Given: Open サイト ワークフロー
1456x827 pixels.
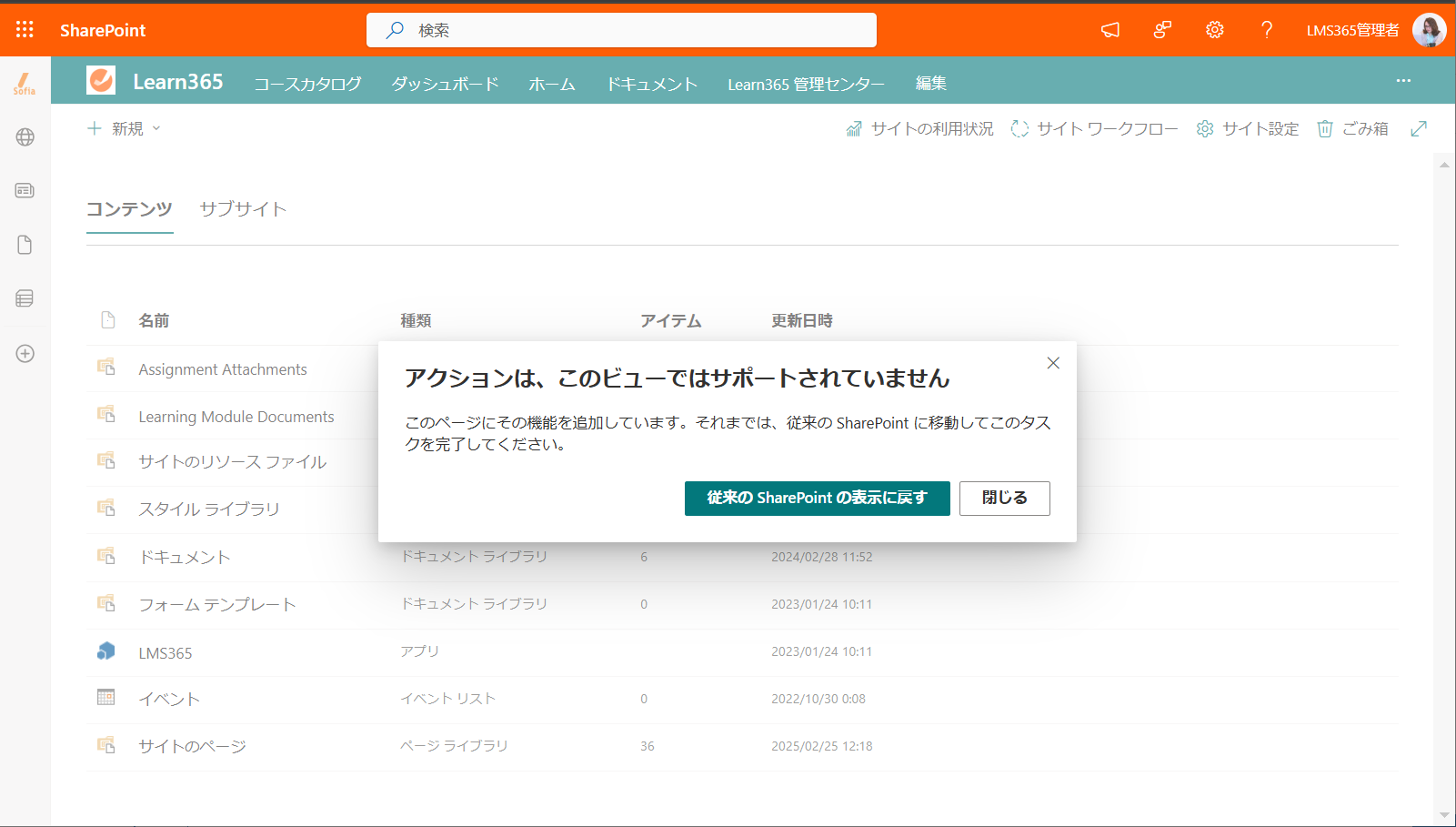Looking at the screenshot, I should point(1095,129).
